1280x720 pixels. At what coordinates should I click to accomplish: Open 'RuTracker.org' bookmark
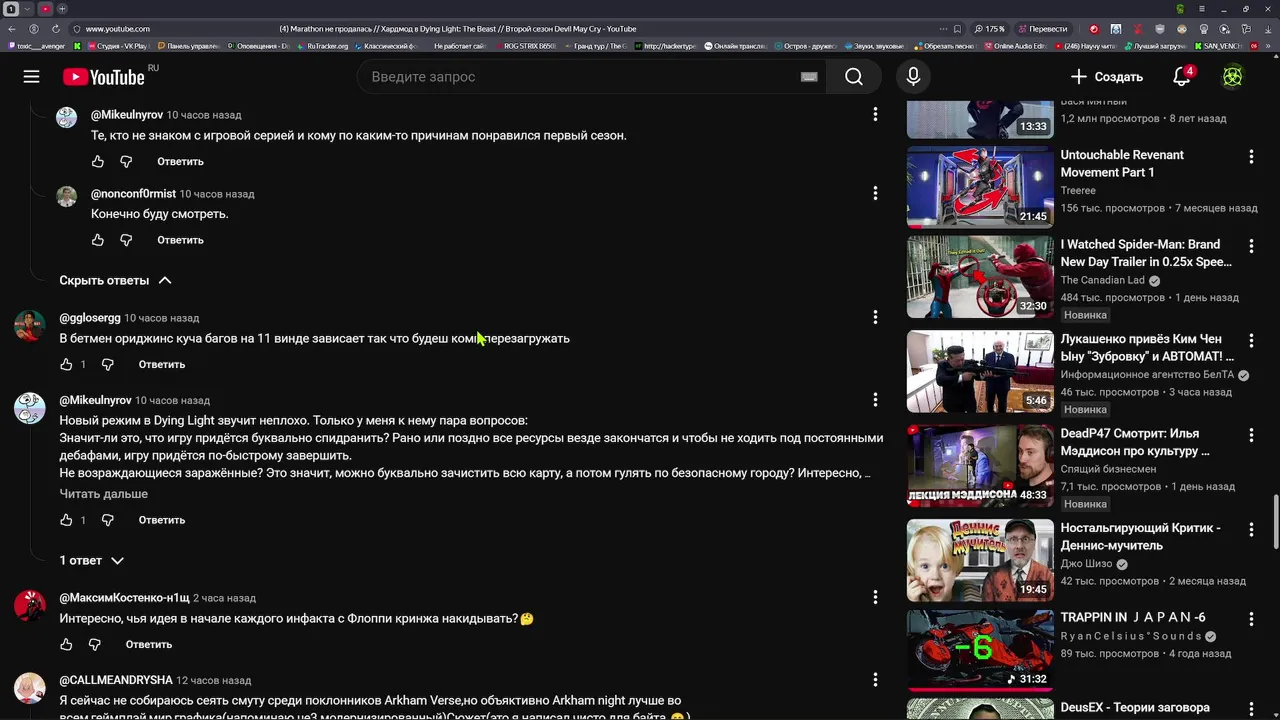(x=322, y=46)
